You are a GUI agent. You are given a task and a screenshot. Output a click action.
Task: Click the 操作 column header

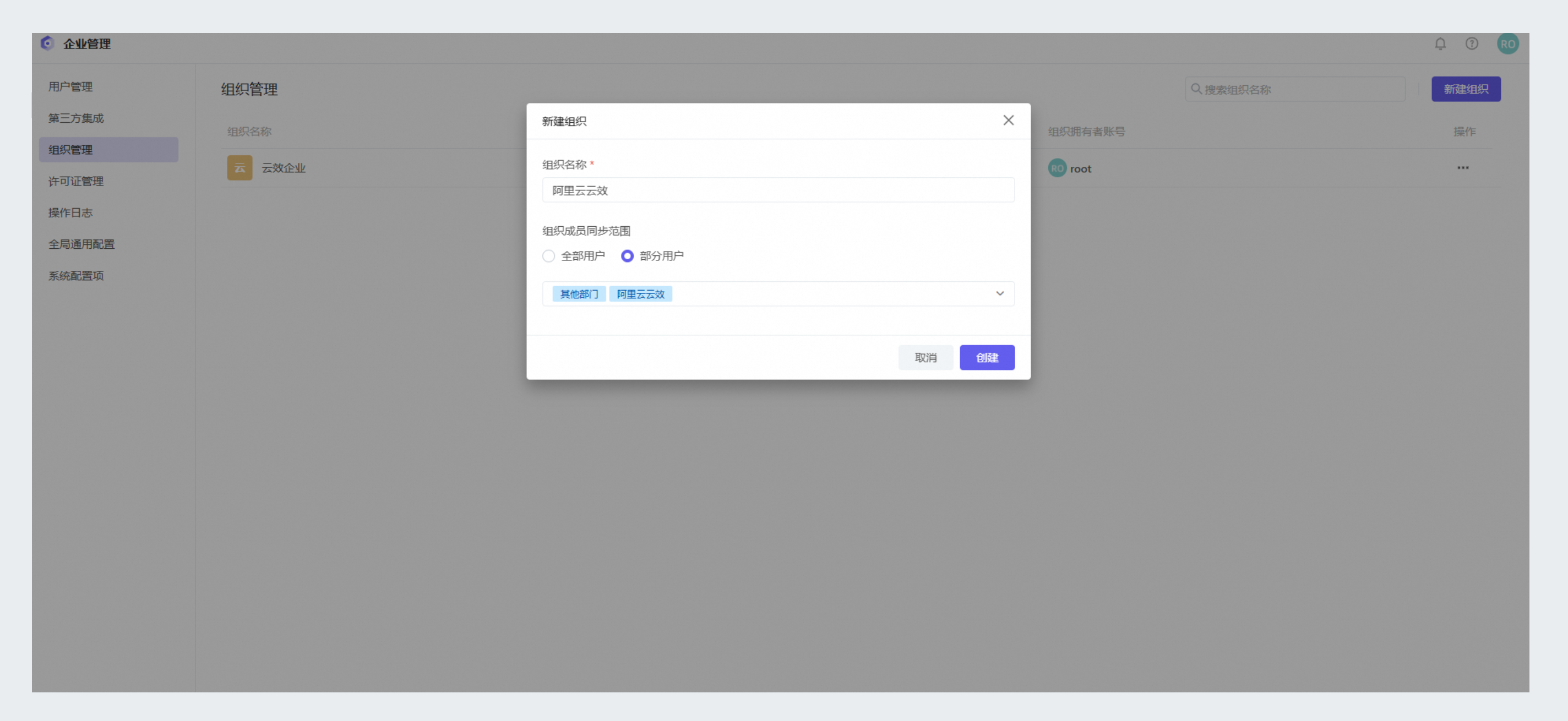[1464, 132]
